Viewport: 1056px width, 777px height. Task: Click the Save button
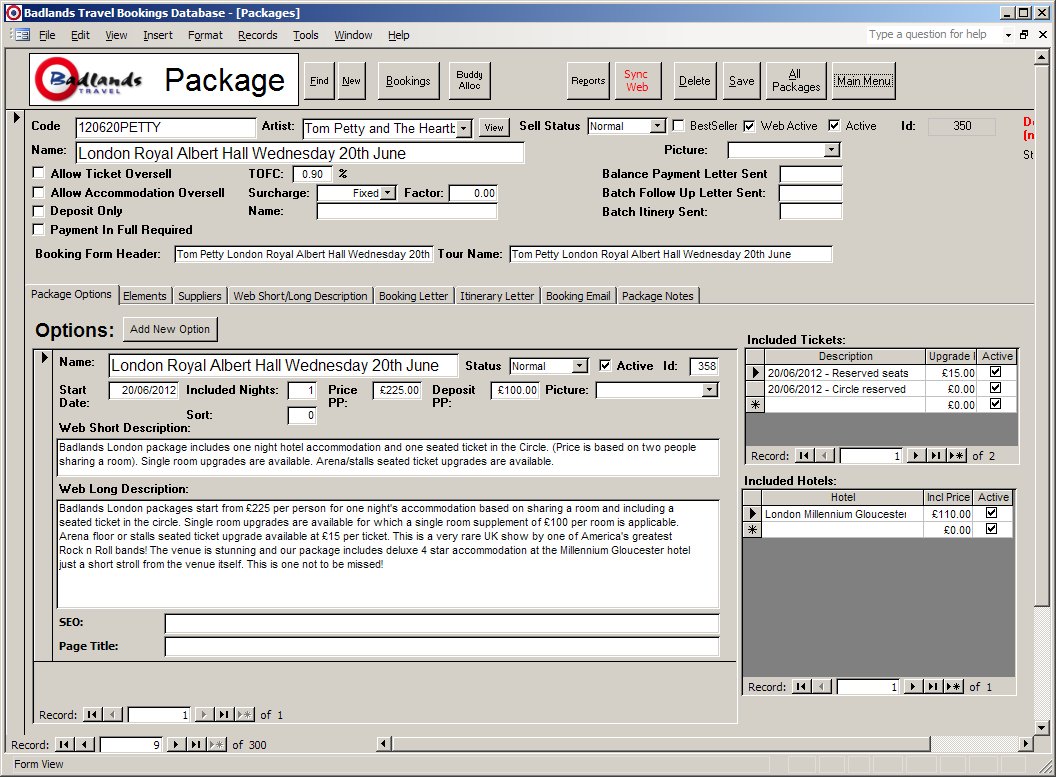[741, 81]
